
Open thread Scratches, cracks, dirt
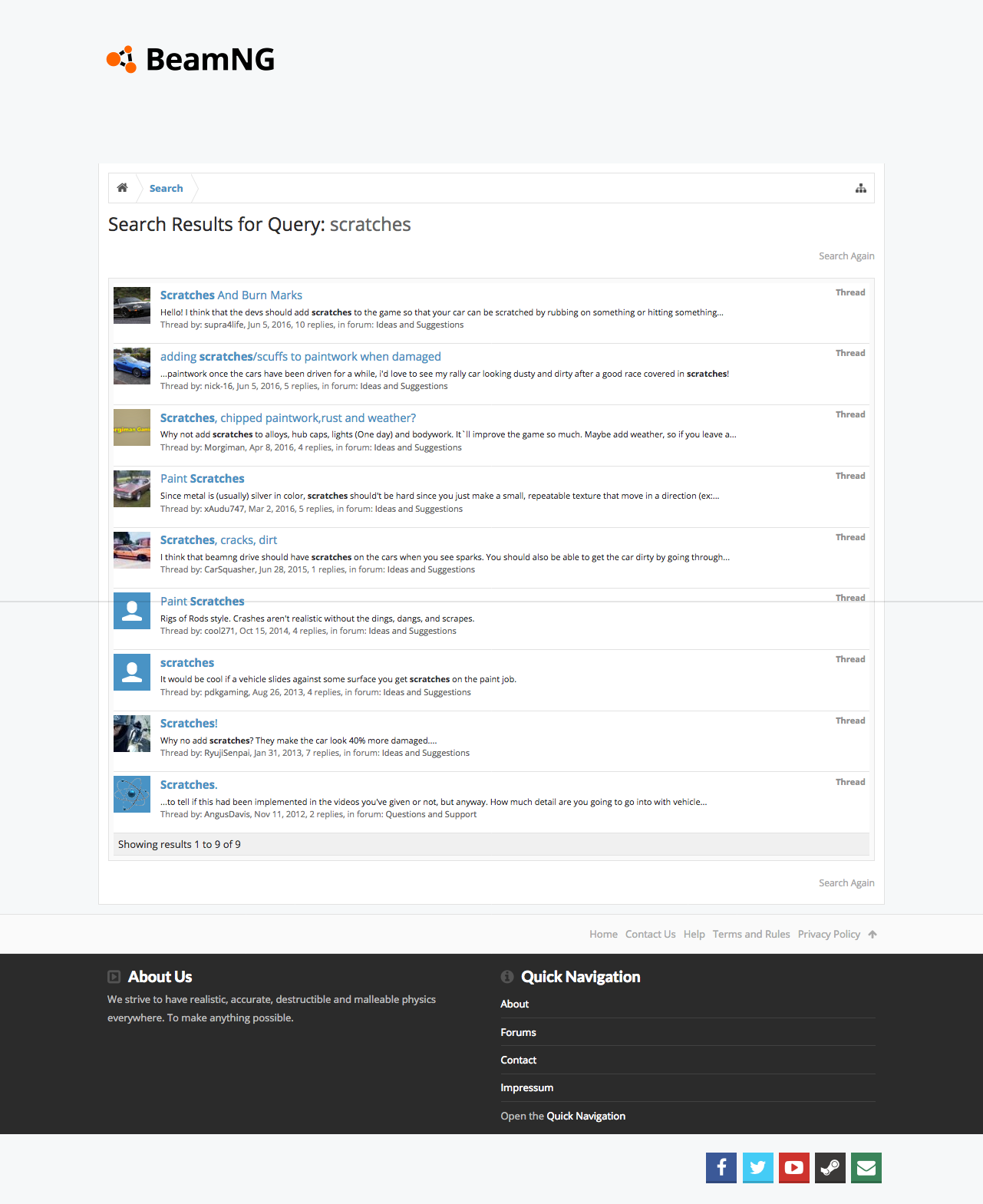point(219,540)
